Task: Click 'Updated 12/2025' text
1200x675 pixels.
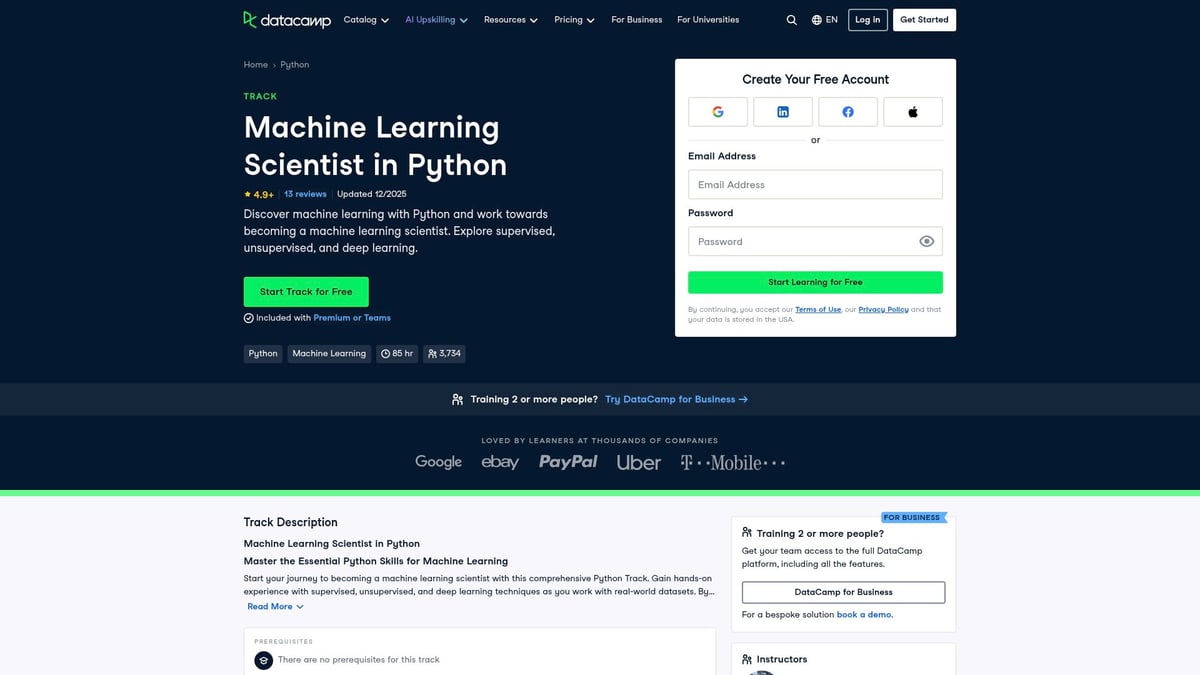Action: pos(372,194)
